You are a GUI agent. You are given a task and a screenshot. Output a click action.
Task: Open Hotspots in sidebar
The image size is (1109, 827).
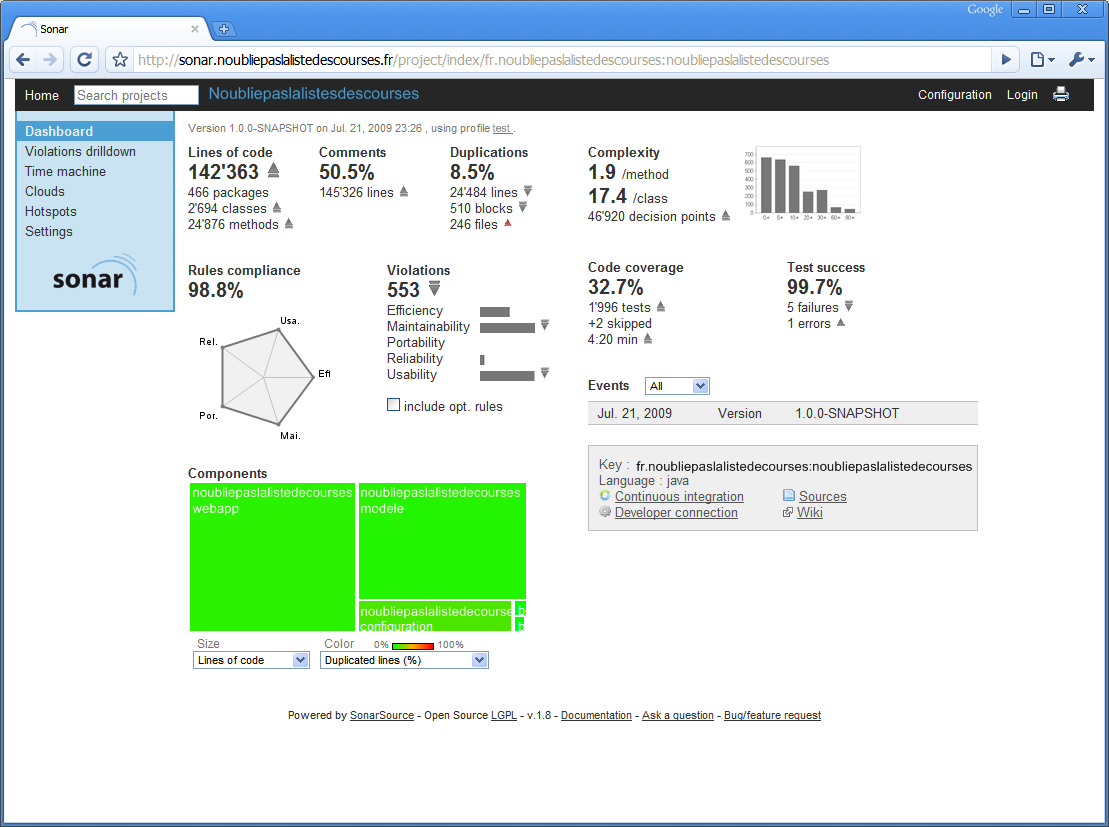51,211
